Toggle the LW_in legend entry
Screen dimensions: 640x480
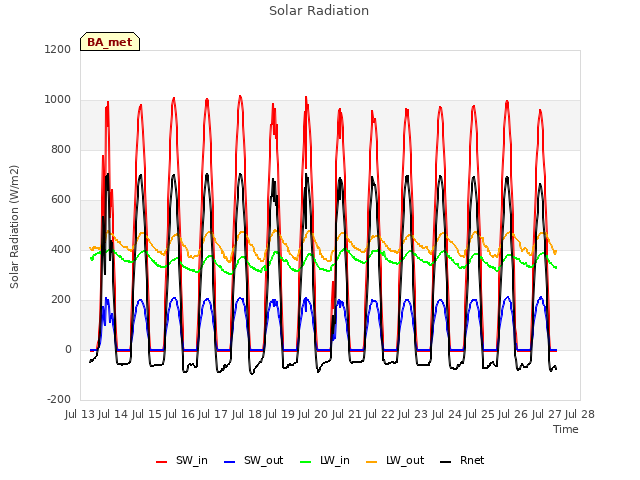[325, 460]
